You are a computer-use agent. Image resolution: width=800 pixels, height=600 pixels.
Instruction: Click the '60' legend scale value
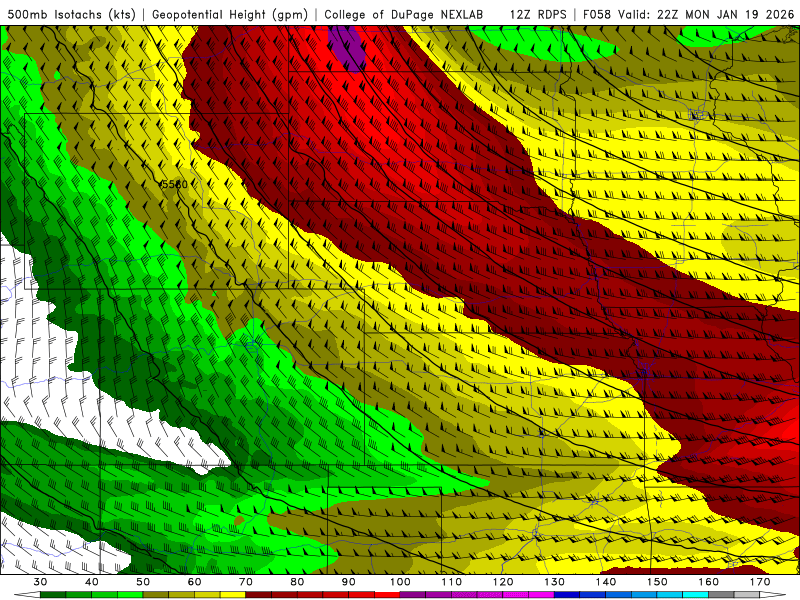(x=194, y=582)
